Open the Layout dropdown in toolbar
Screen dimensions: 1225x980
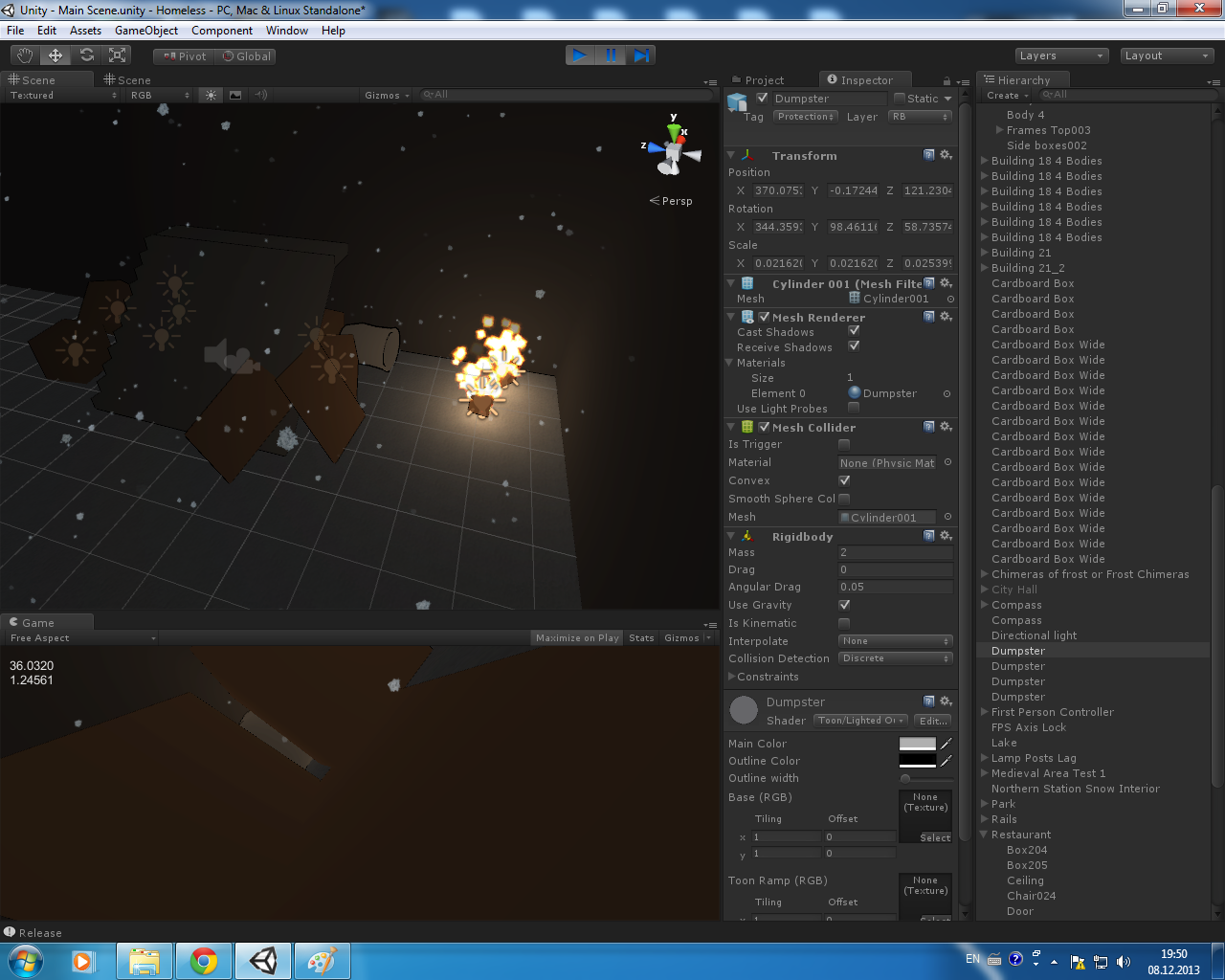(x=1167, y=56)
